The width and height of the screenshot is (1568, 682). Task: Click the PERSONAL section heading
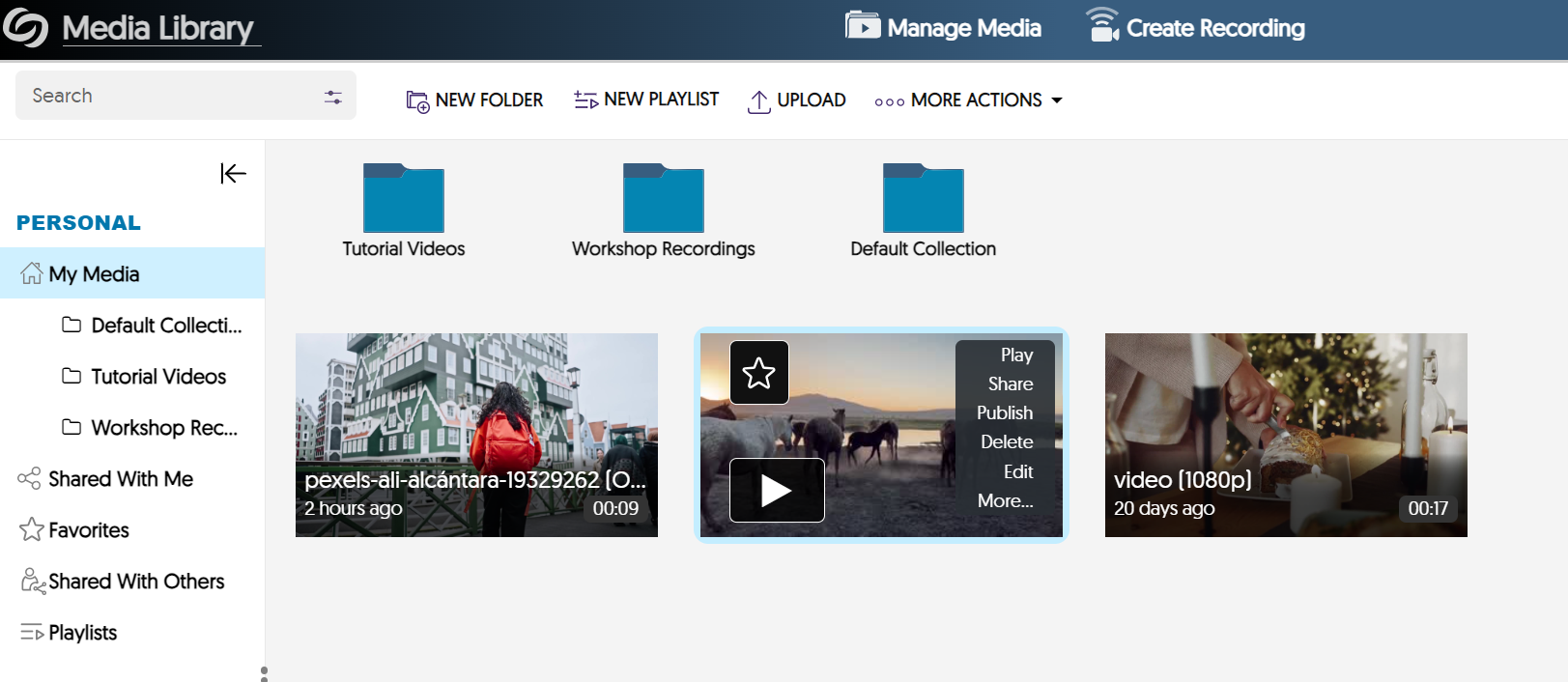pos(78,222)
